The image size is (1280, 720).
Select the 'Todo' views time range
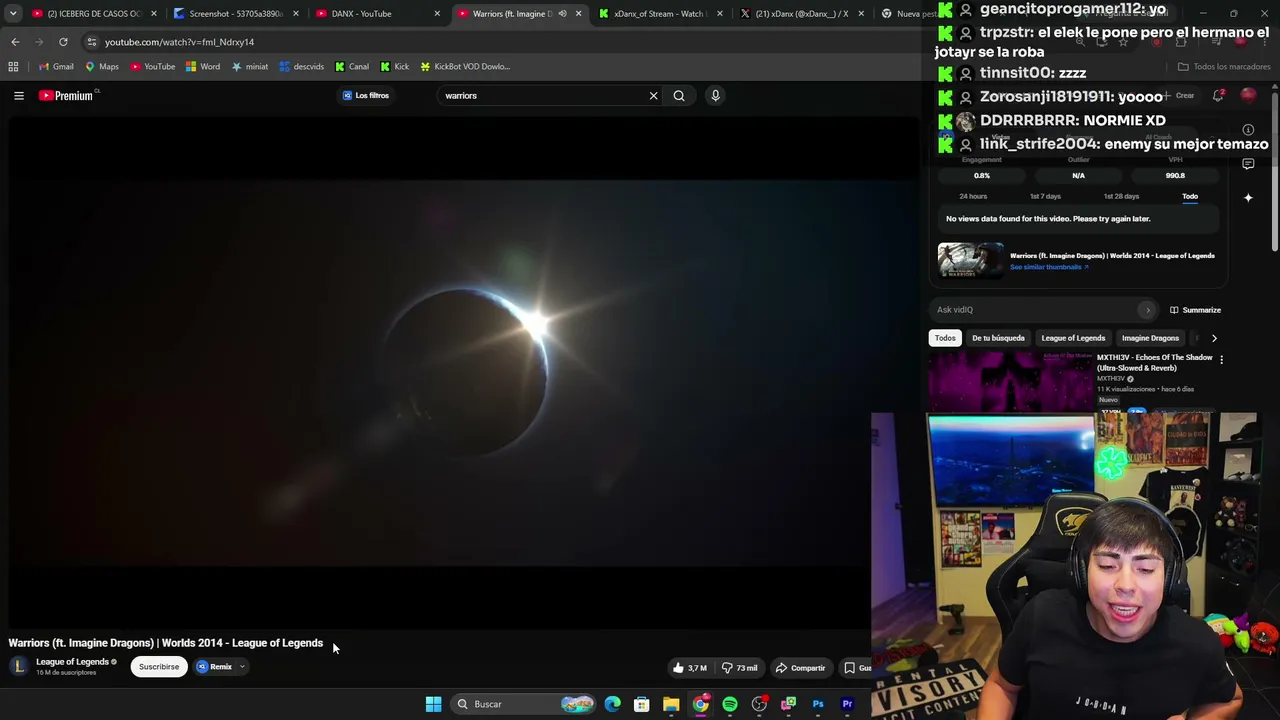(x=1190, y=196)
